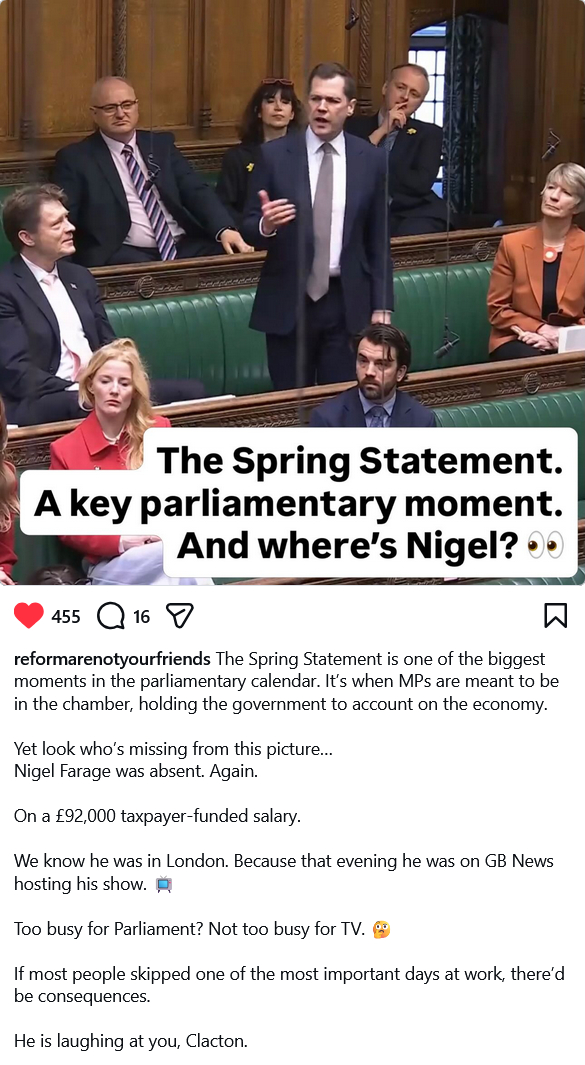Unlike the post with the red heart
The height and width of the screenshot is (1065, 585).
pyautogui.click(x=29, y=616)
